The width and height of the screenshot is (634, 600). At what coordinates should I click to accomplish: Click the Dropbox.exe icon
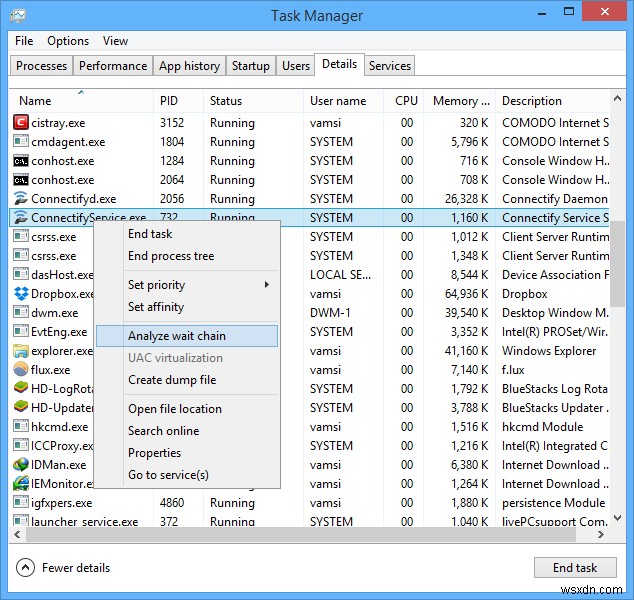21,294
